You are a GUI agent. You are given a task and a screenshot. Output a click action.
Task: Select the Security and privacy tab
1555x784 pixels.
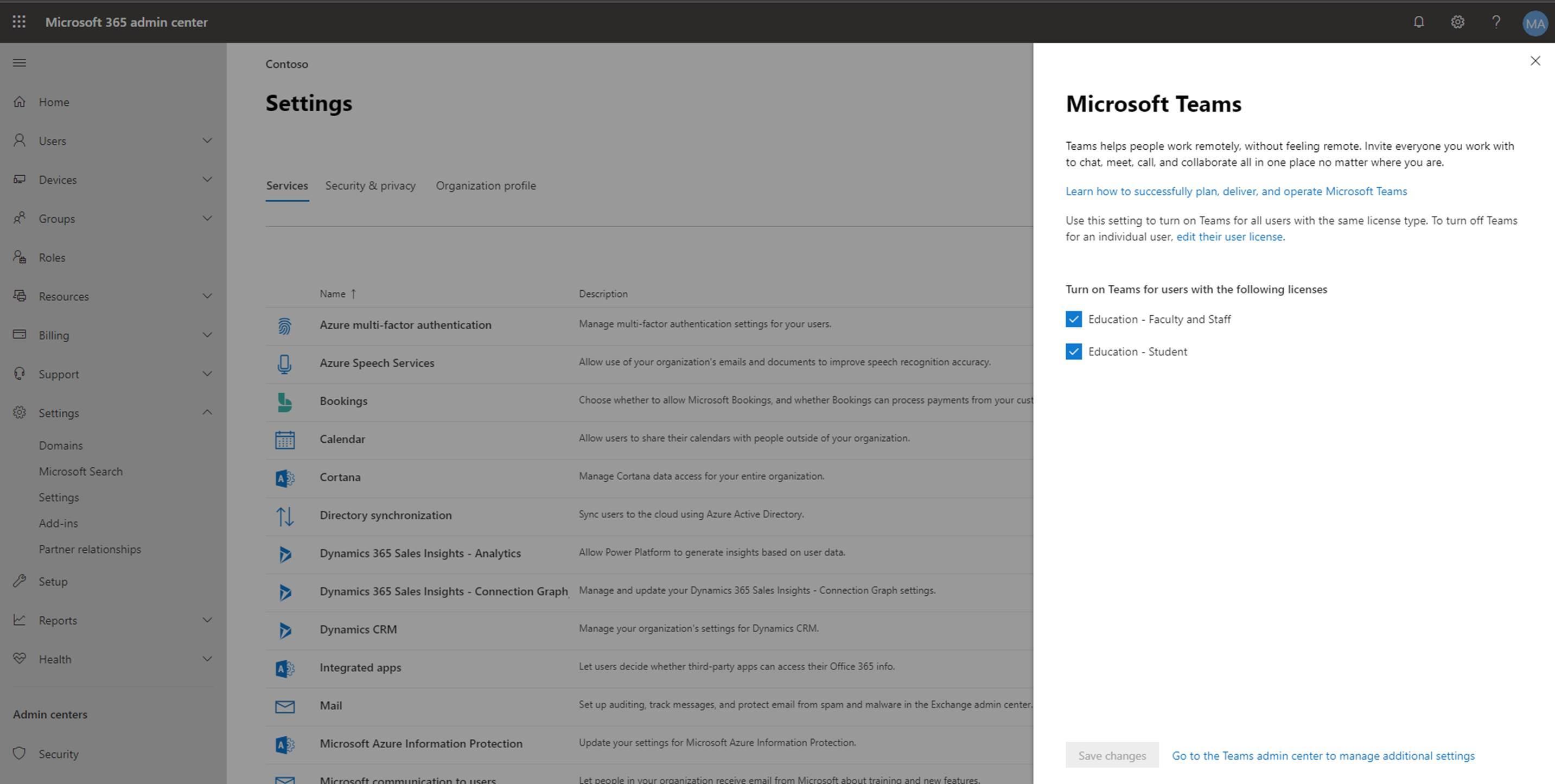coord(371,185)
